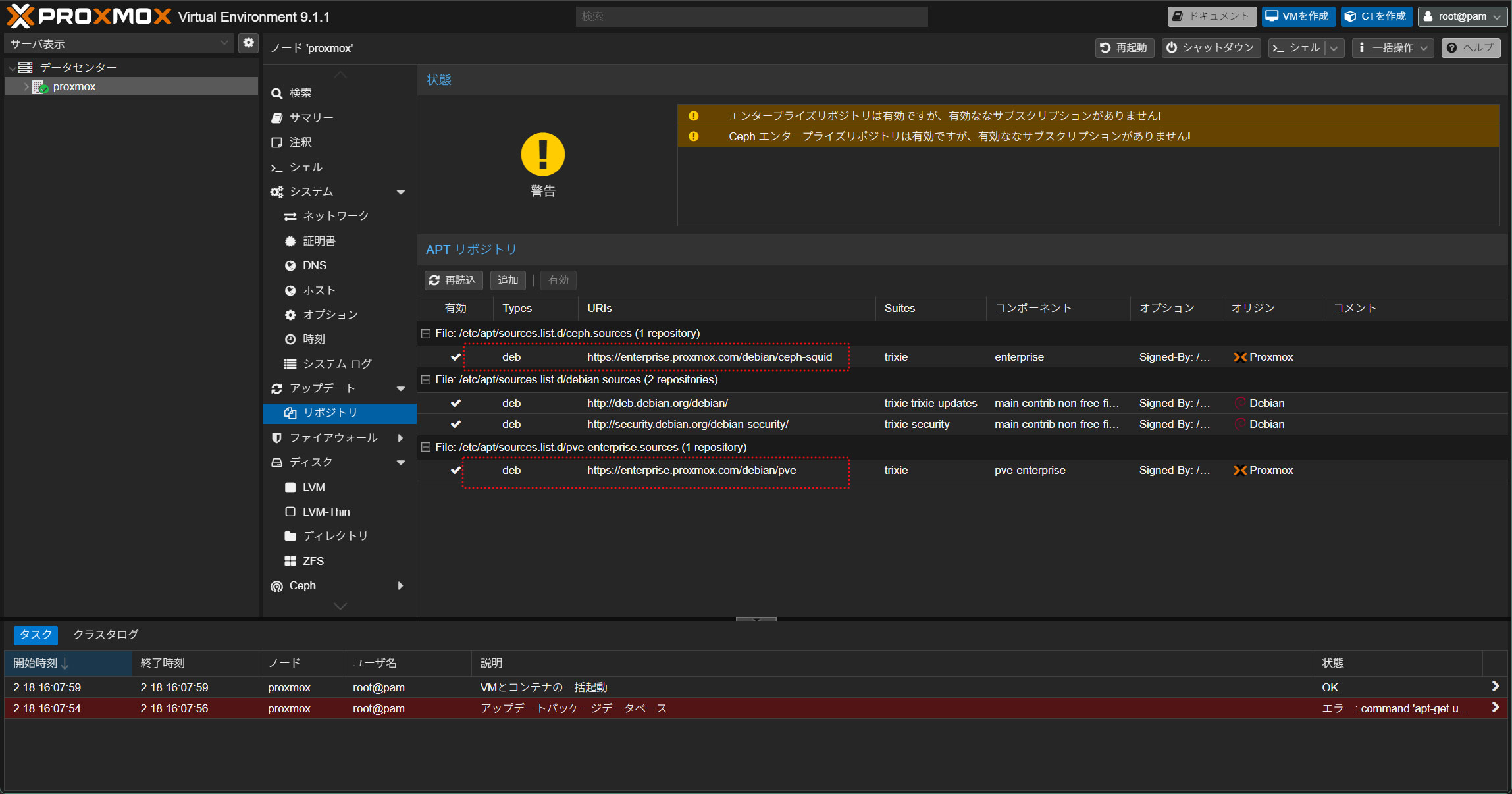Open the 証明書 certificates item
Viewport: 1512px width, 794px height.
point(319,241)
